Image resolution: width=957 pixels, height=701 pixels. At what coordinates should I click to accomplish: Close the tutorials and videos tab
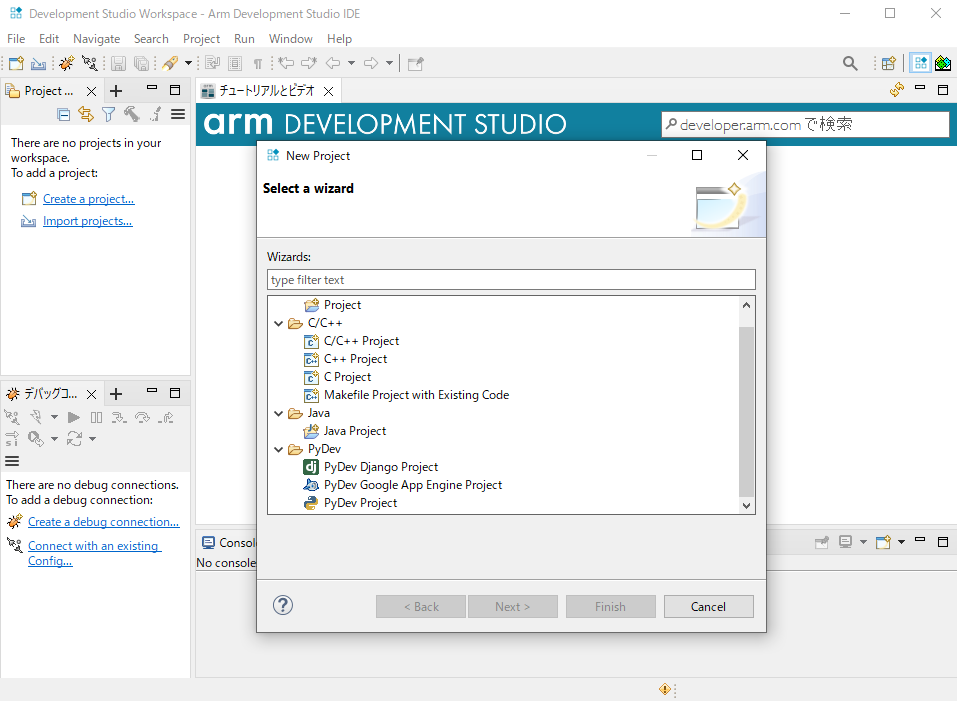pos(328,92)
